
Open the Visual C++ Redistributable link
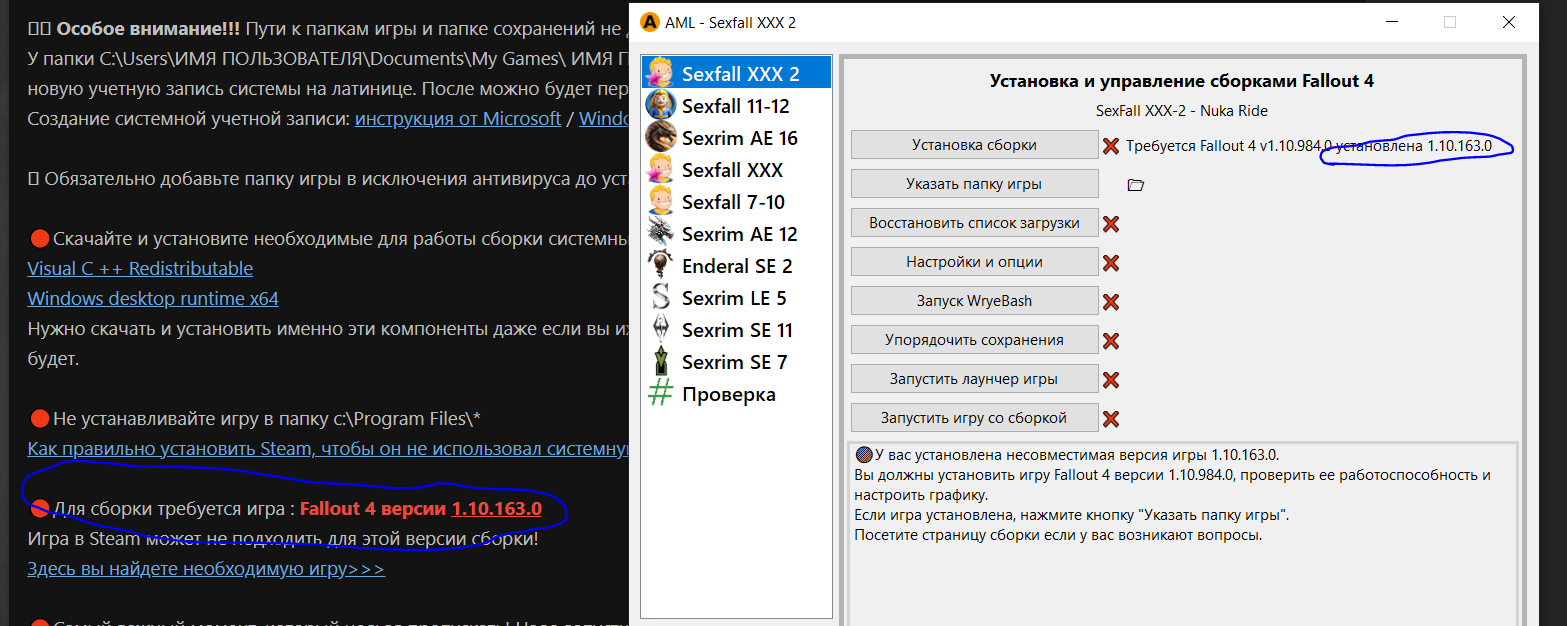(140, 269)
